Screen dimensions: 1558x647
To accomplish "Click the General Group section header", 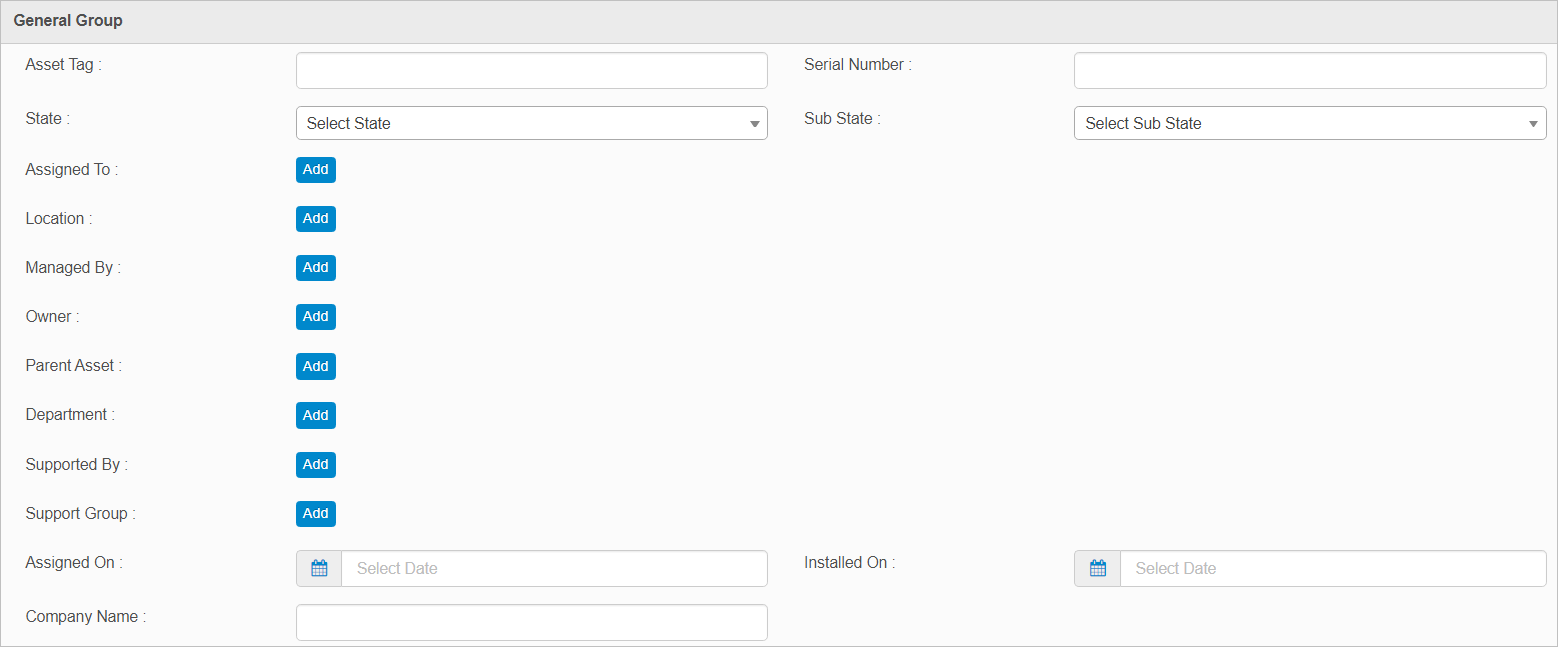I will tap(68, 21).
